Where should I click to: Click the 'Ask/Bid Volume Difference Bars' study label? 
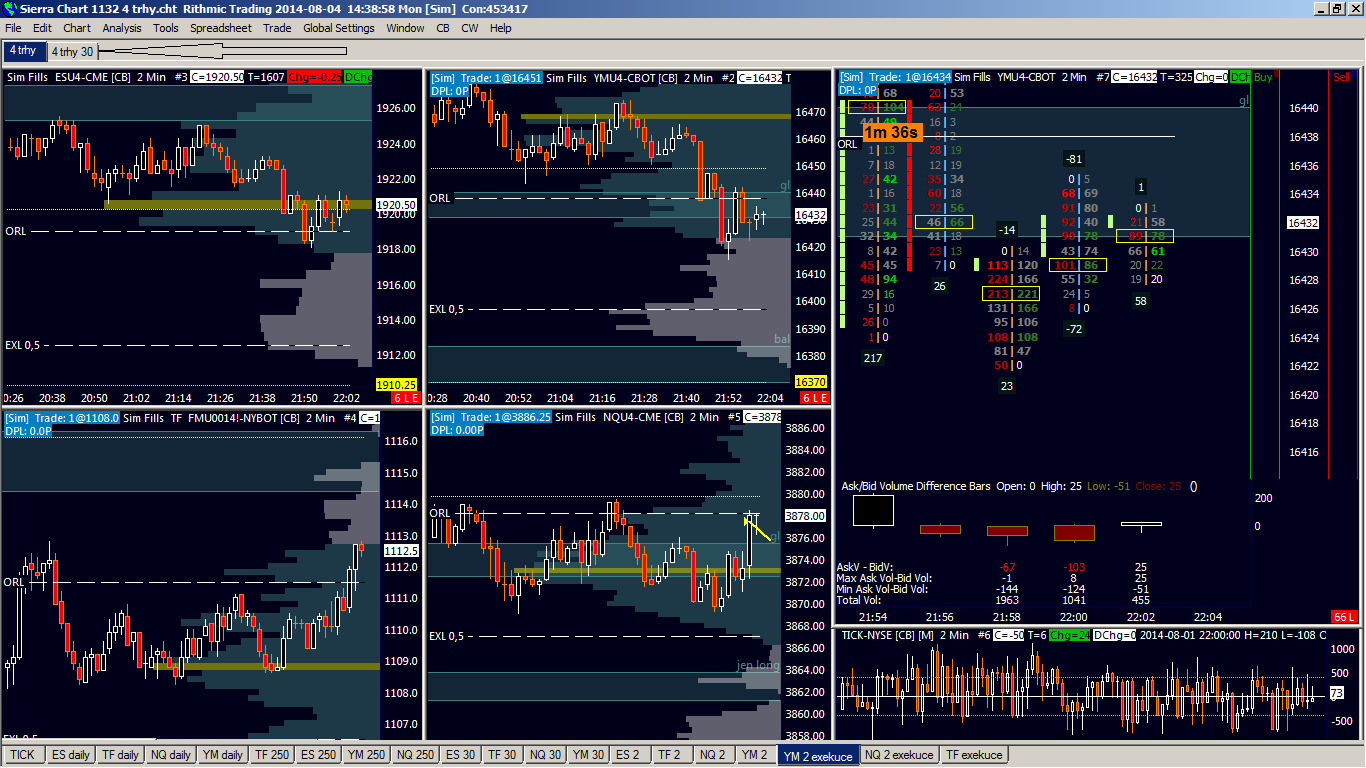917,486
